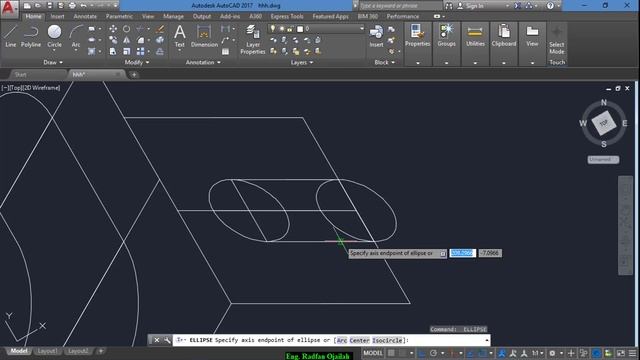This screenshot has height=360, width=640.
Task: Click the keyword search field
Action: coord(400,6)
